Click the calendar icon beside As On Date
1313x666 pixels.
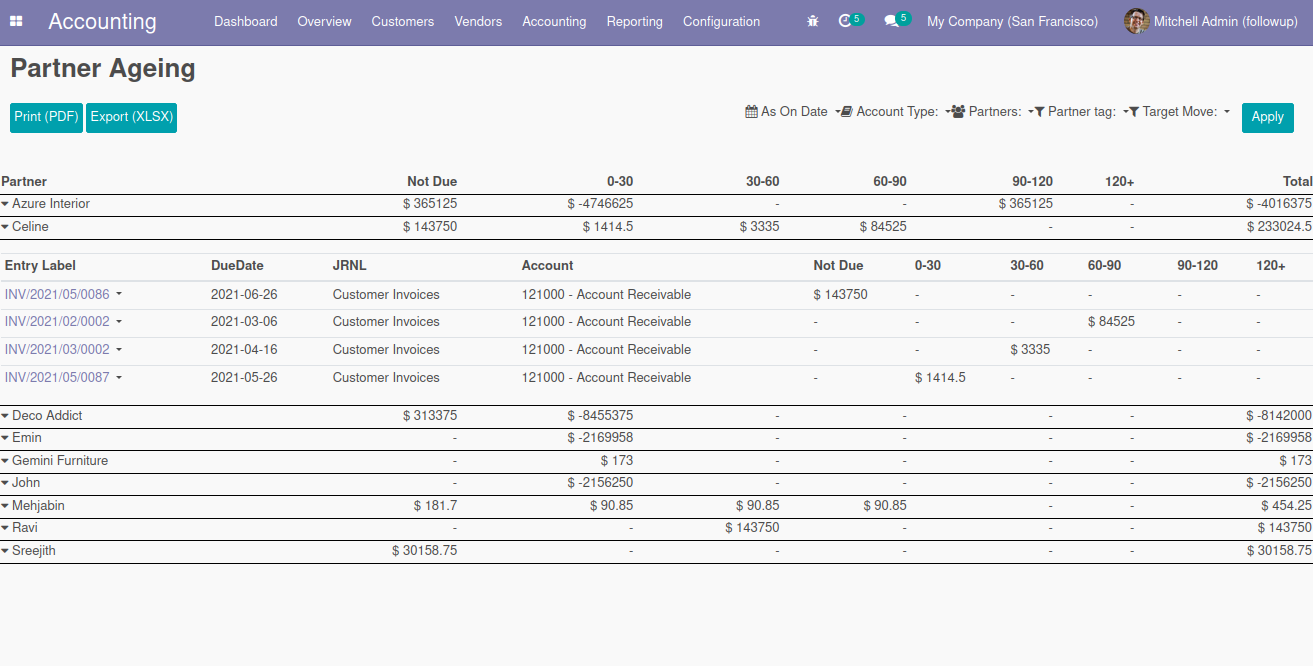pos(751,112)
